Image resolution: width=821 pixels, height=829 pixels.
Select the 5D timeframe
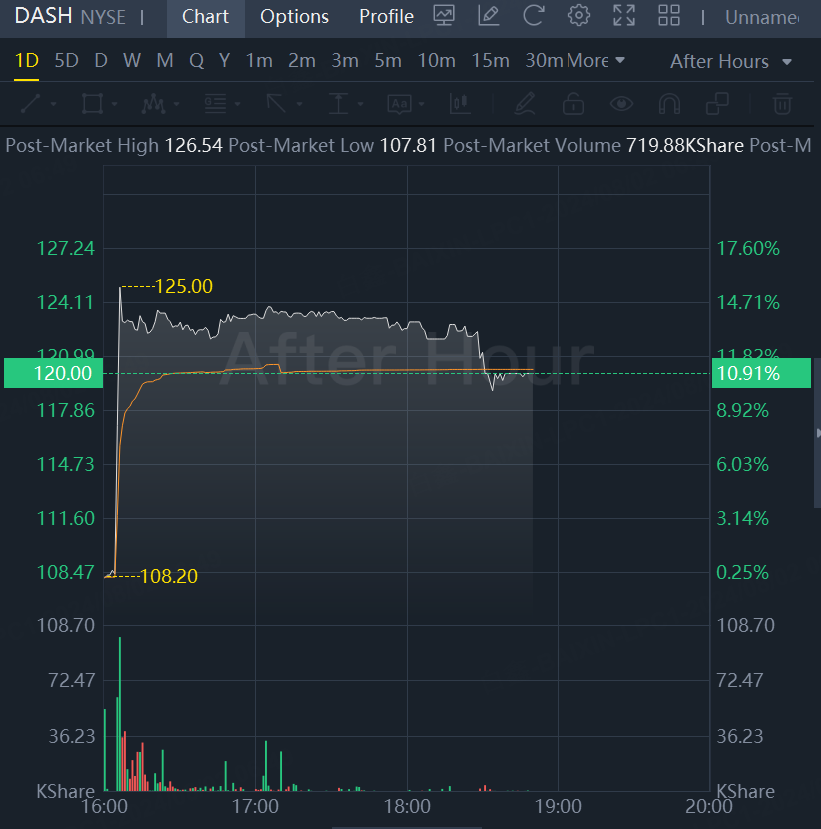pos(67,61)
